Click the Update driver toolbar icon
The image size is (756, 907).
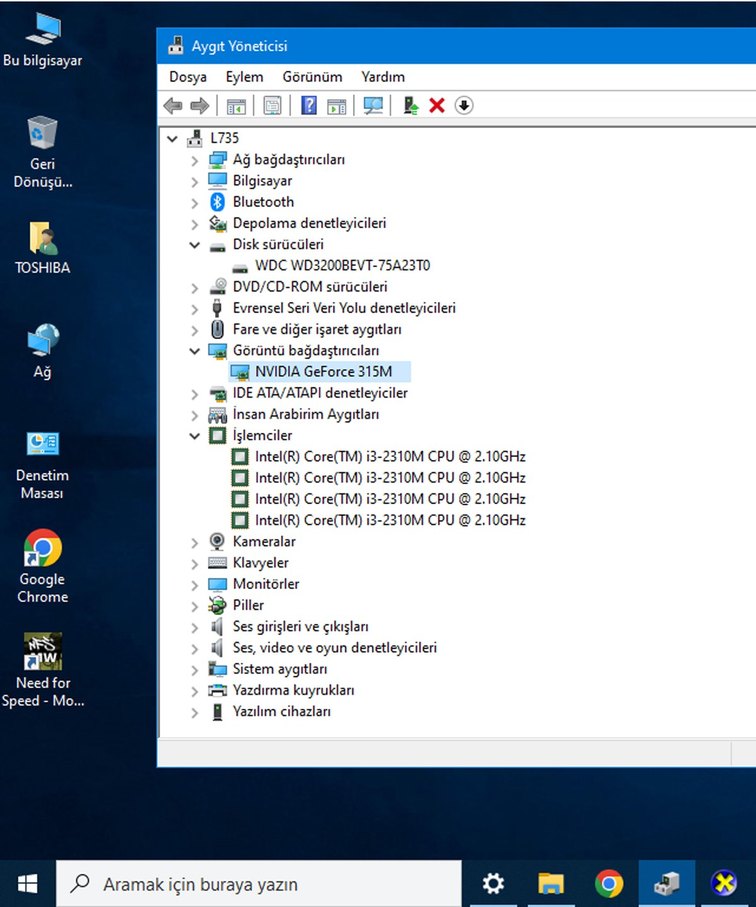click(411, 105)
